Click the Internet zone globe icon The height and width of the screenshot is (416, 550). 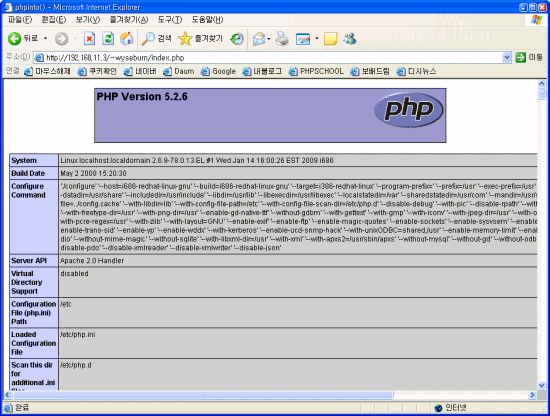438,408
